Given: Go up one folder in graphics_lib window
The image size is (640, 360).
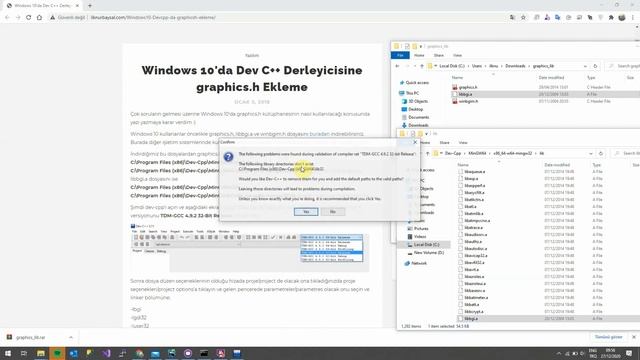Looking at the screenshot, I should [x=422, y=66].
